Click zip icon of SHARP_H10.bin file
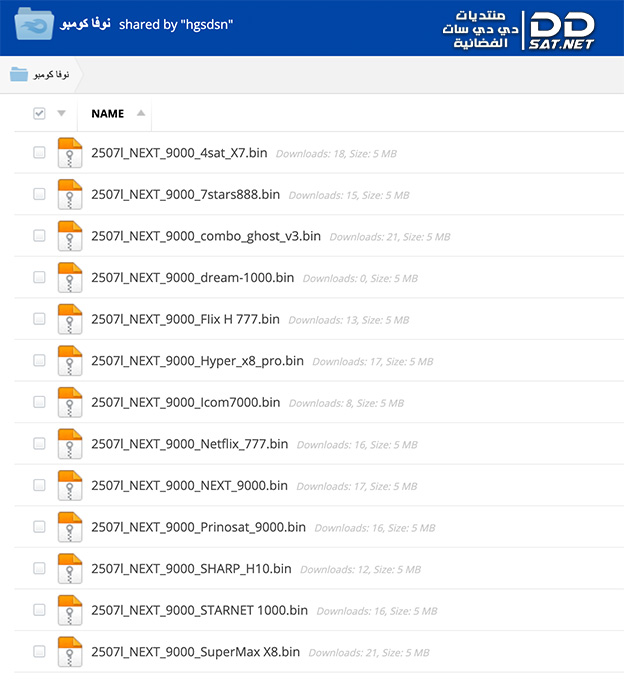Screen dimensions: 624x688 pos(68,568)
